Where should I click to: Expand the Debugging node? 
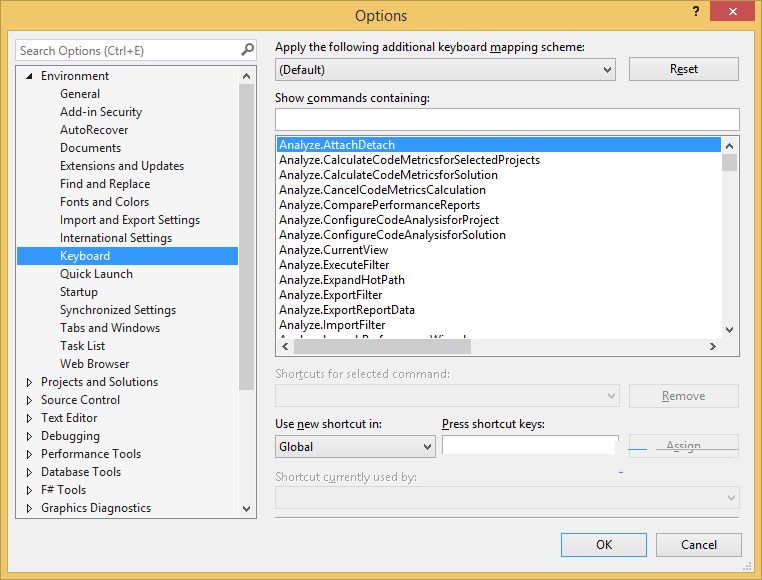pos(29,436)
